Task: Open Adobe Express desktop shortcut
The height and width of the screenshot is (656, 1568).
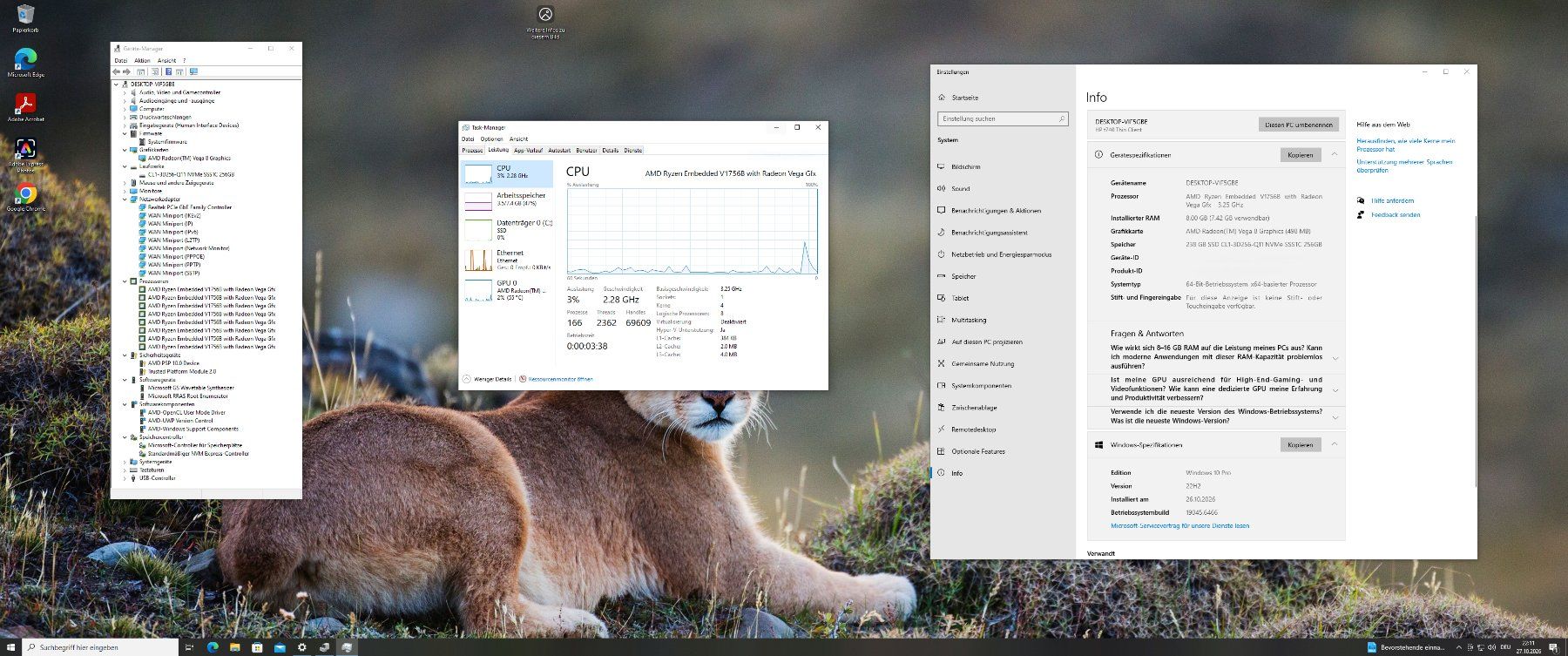Action: [x=25, y=154]
